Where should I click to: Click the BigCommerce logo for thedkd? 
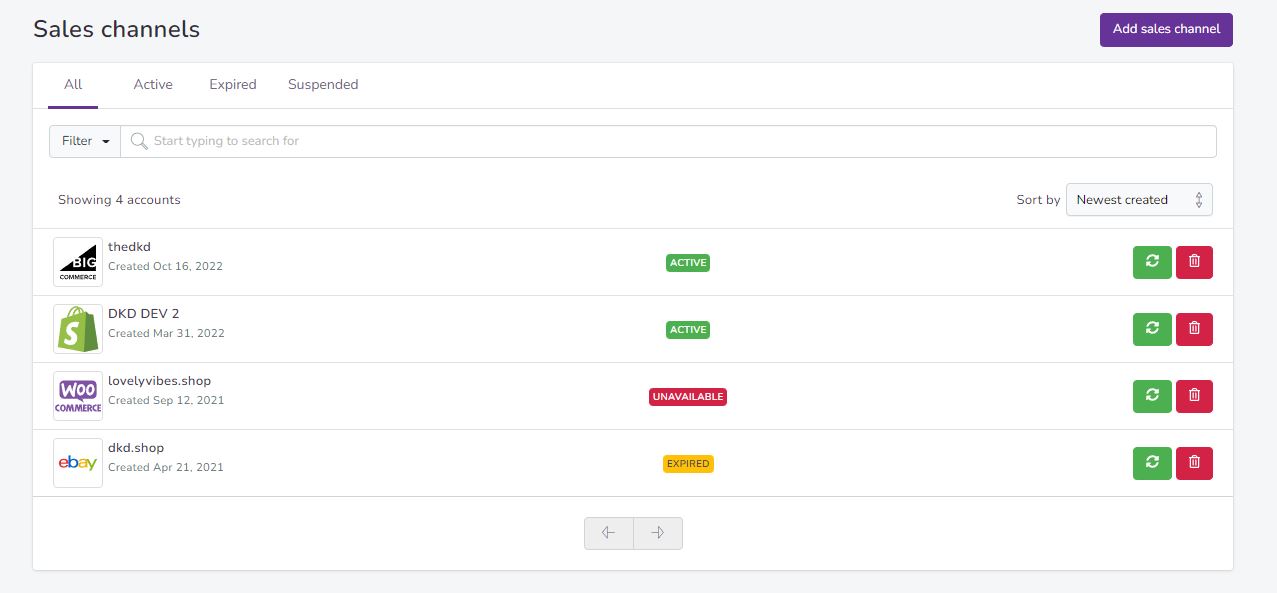click(x=78, y=262)
